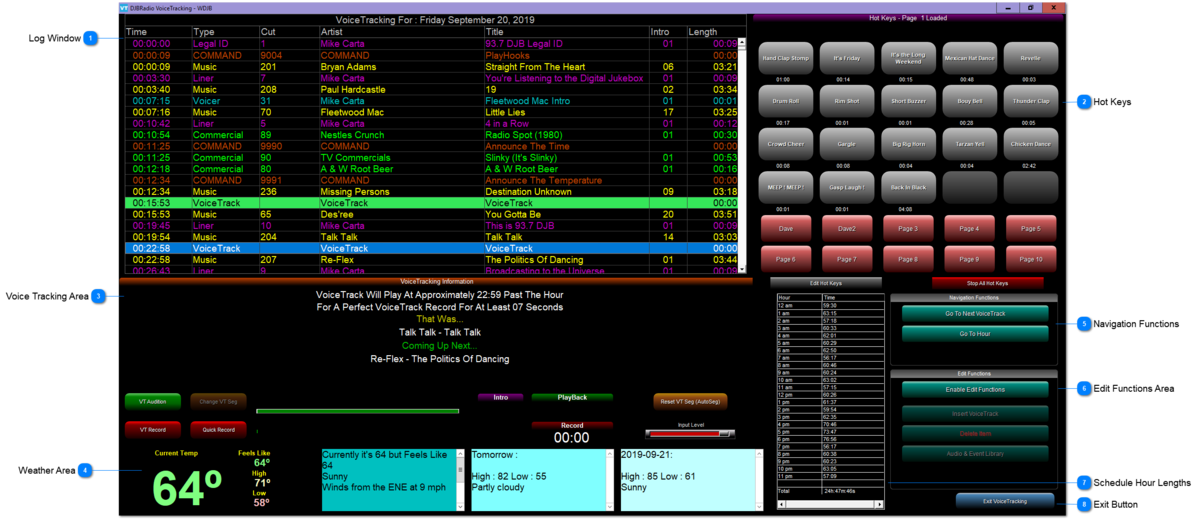Click the Quick Record button
1199x520 pixels.
pos(219,429)
